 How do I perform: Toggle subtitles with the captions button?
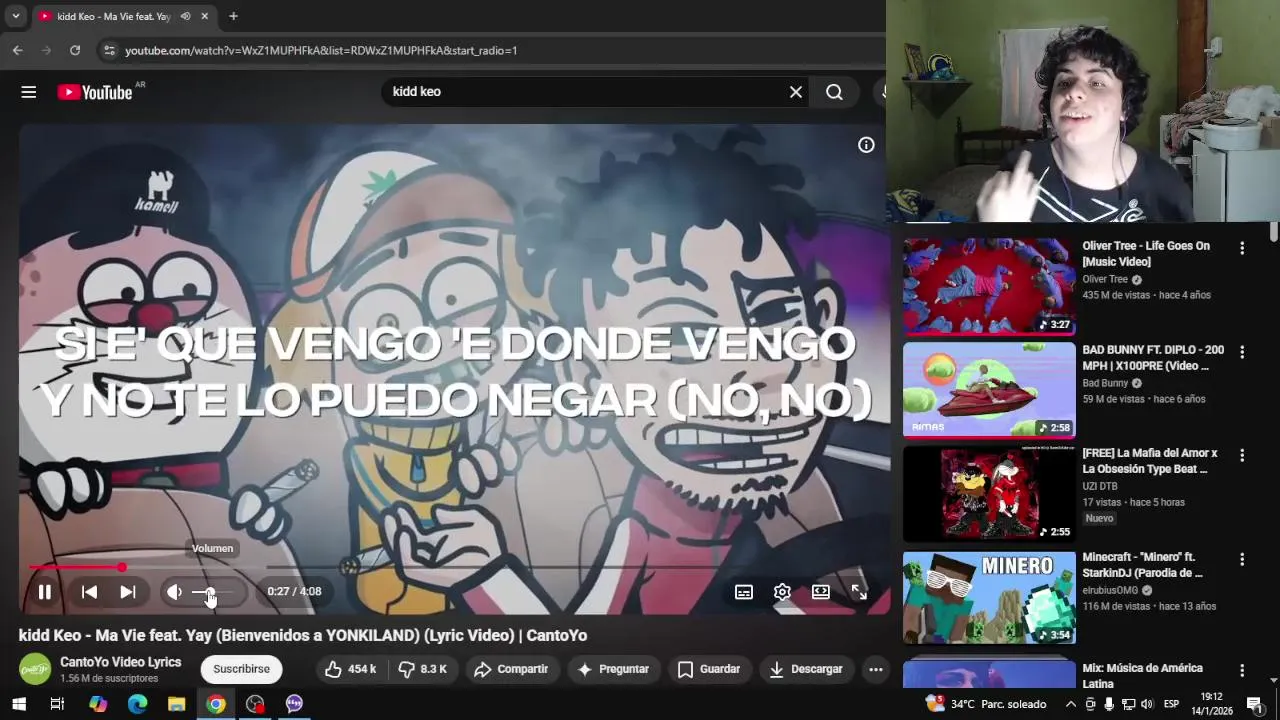[744, 592]
